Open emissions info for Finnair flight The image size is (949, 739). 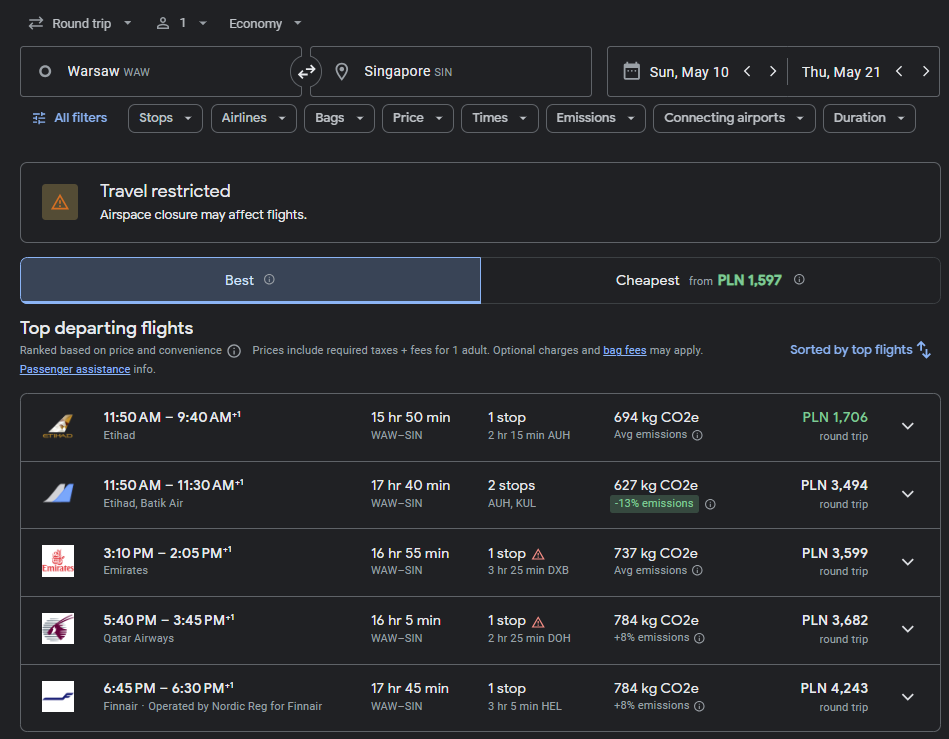699,706
